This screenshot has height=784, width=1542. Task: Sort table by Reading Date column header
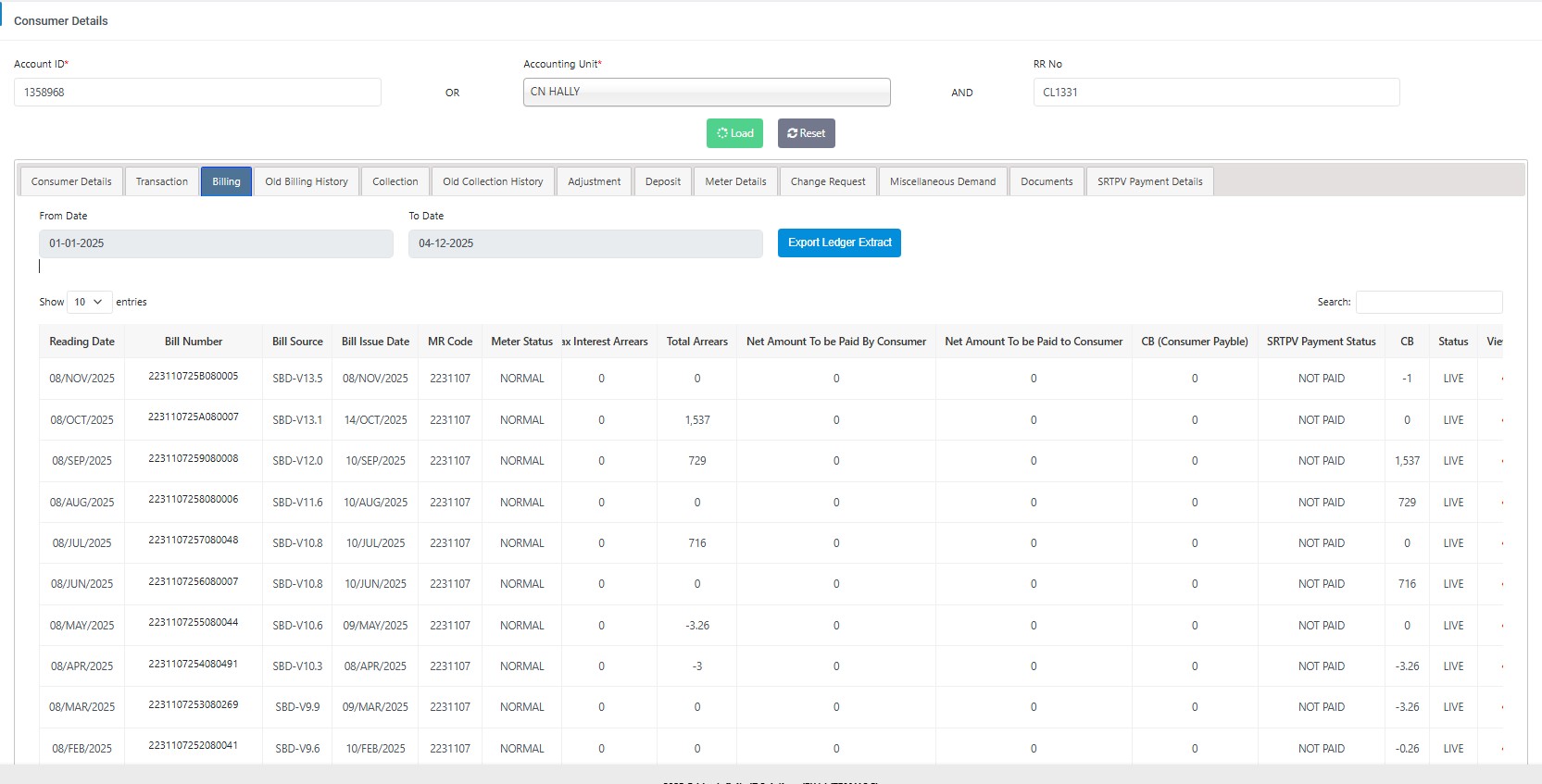[x=82, y=342]
